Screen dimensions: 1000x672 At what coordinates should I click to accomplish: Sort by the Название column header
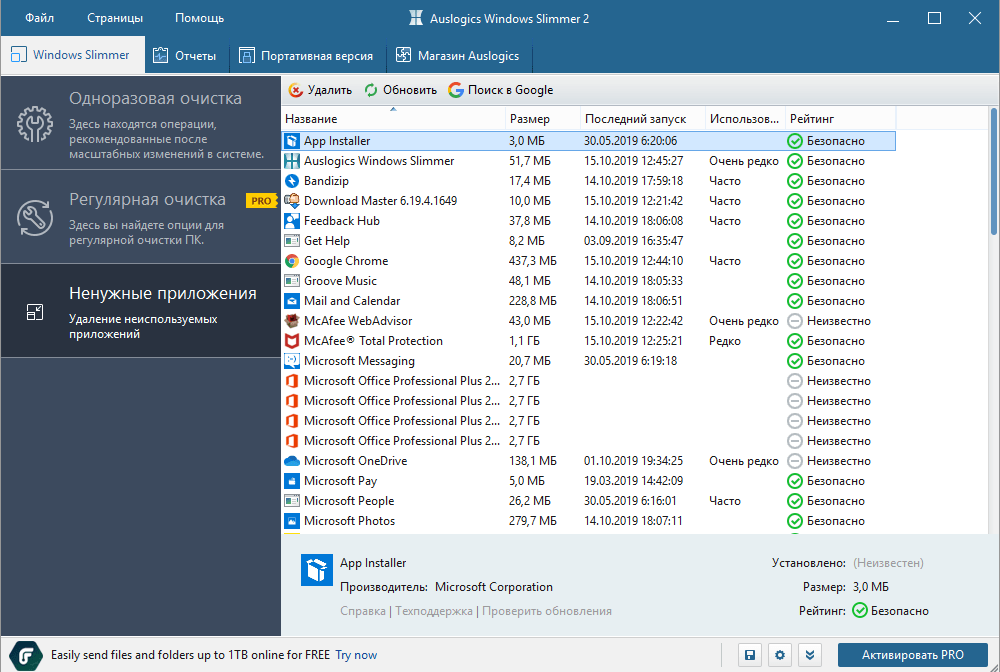click(x=393, y=119)
